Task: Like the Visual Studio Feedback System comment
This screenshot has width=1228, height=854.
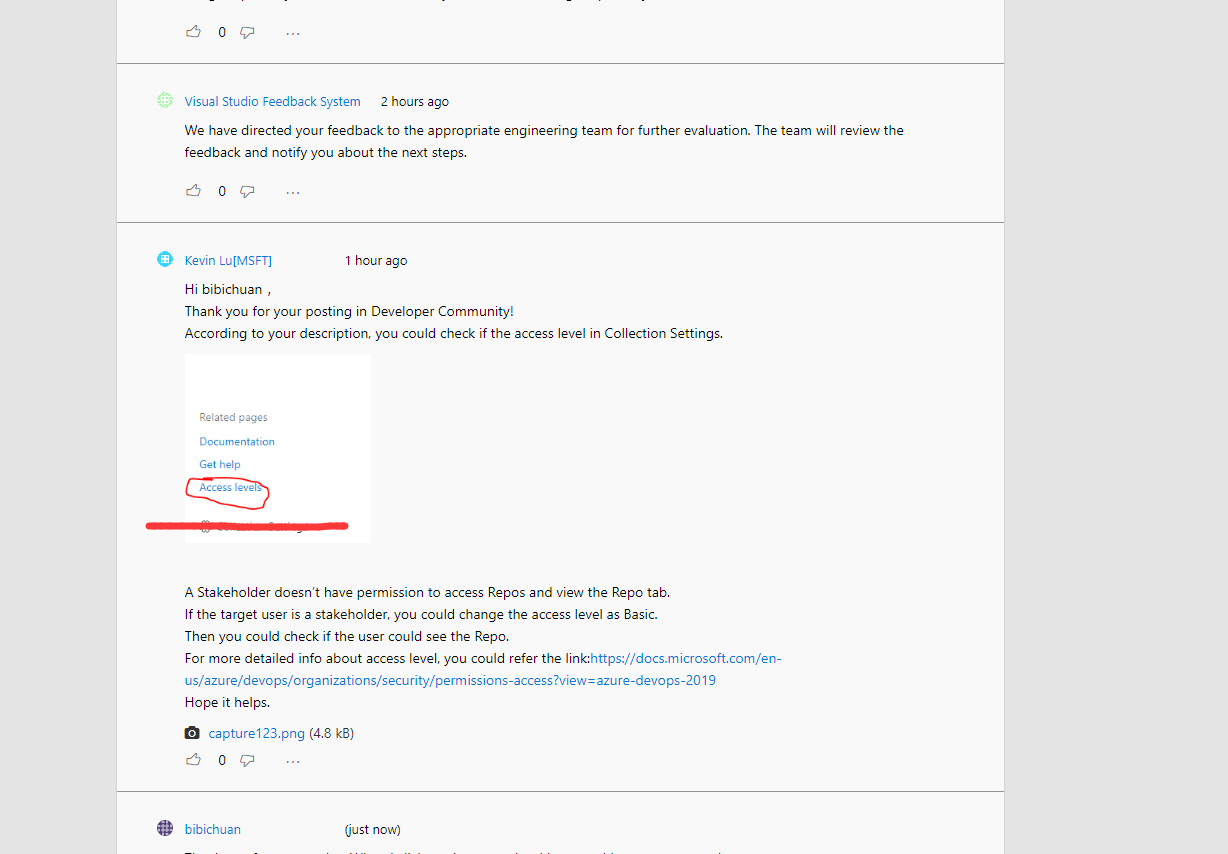Action: pyautogui.click(x=193, y=191)
